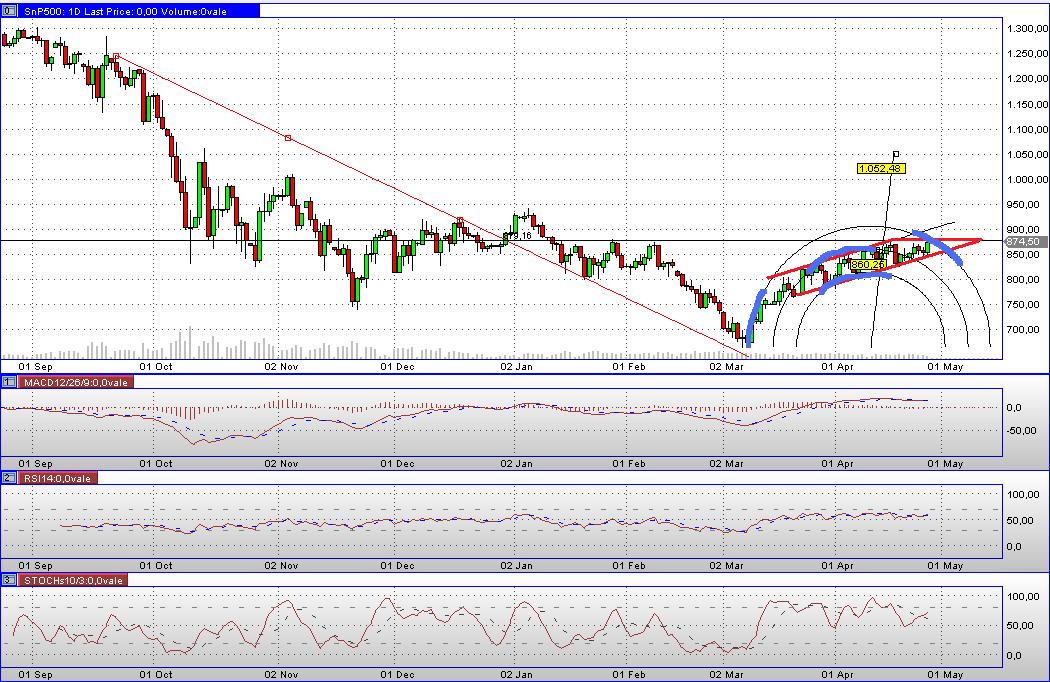The height and width of the screenshot is (682, 1050).
Task: Select the MACD12/26/9 indicator label
Action: click(x=76, y=383)
